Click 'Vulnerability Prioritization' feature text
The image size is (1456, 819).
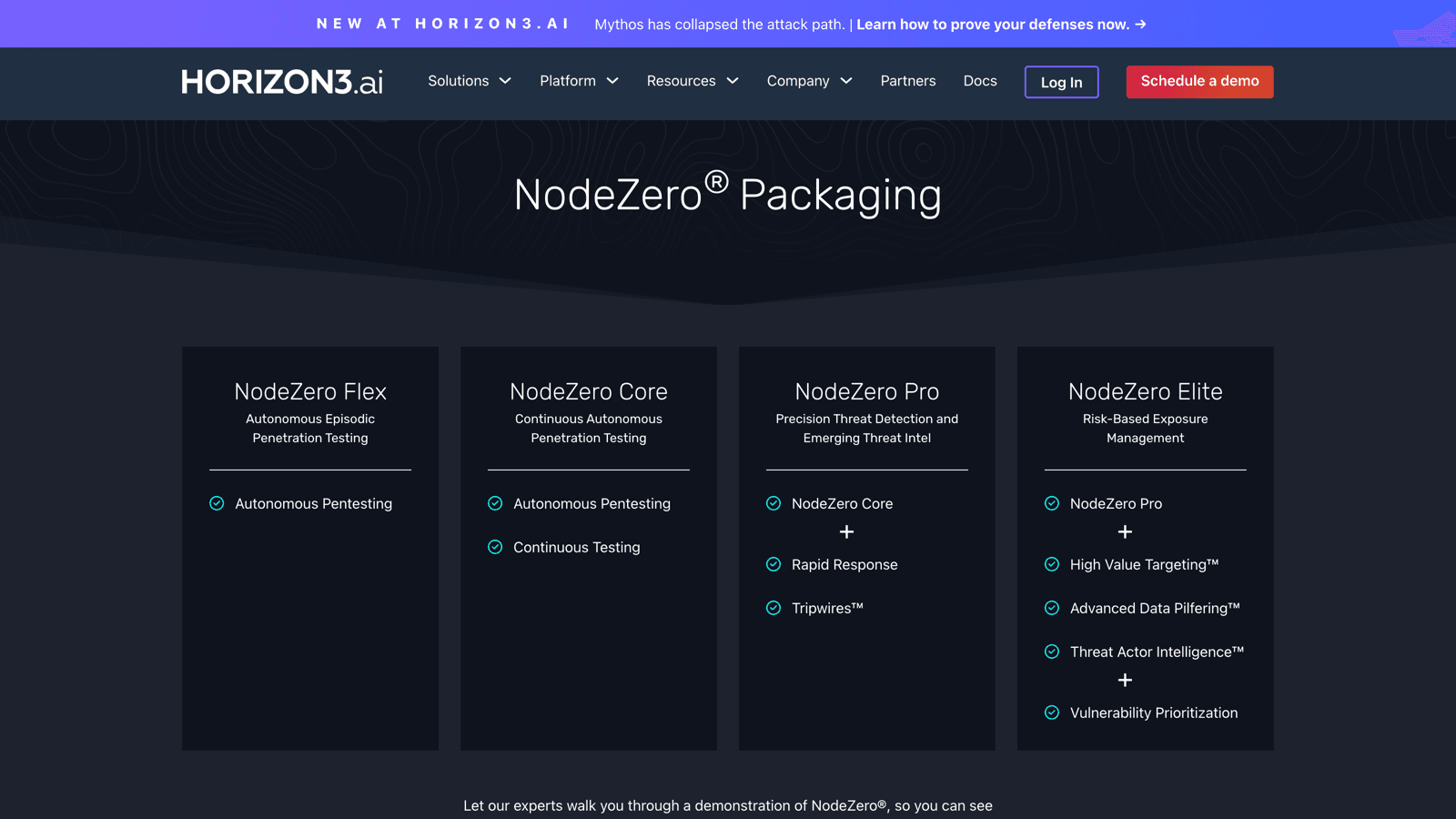point(1154,713)
